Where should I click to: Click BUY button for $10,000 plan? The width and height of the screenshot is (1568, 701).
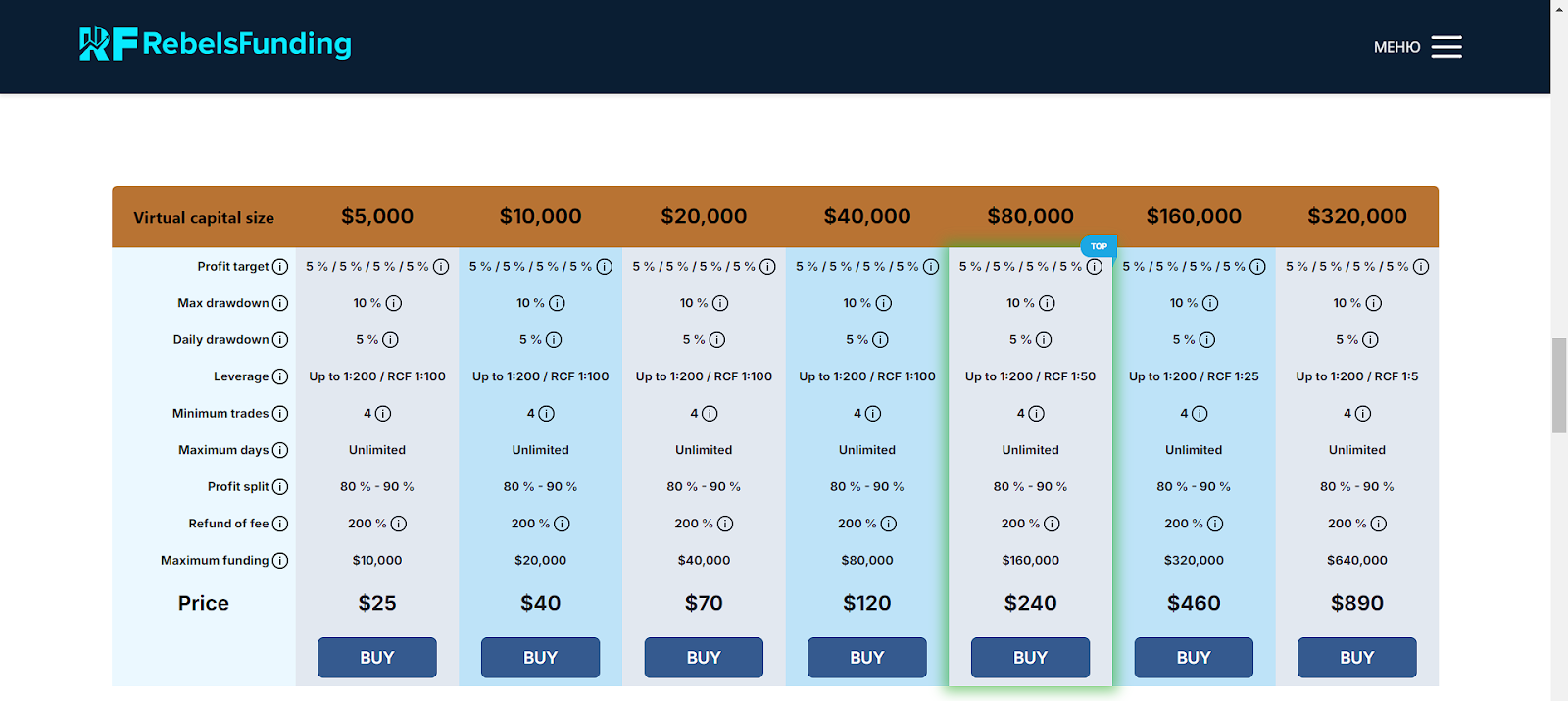pos(540,658)
